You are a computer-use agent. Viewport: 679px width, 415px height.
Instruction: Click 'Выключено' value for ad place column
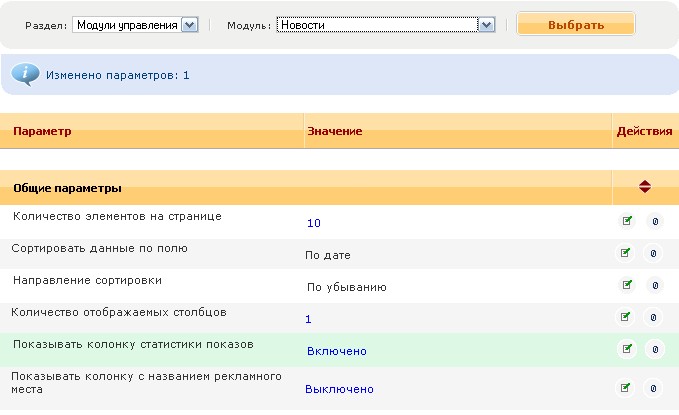tap(339, 389)
